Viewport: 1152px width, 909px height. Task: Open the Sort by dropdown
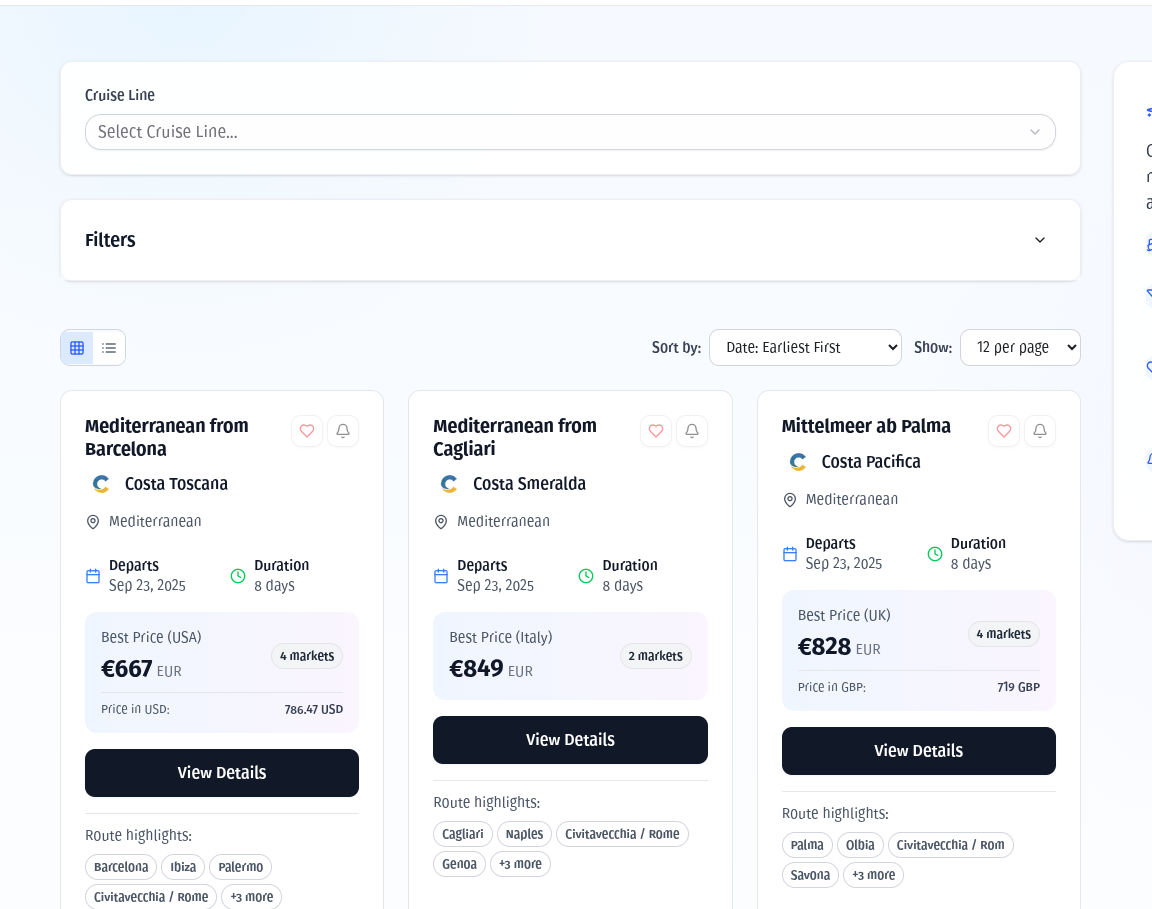805,348
